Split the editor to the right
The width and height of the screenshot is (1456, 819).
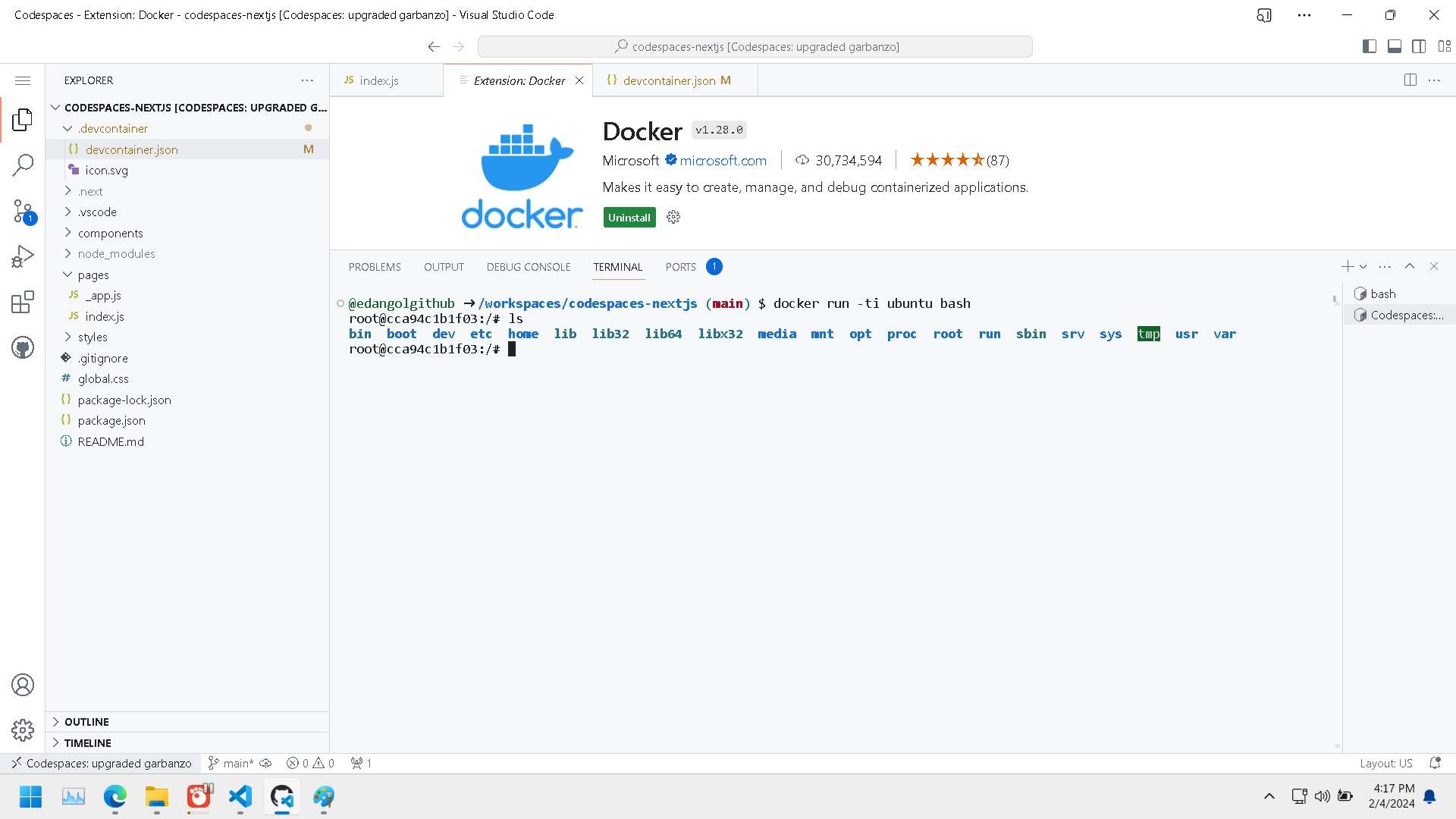[1410, 80]
